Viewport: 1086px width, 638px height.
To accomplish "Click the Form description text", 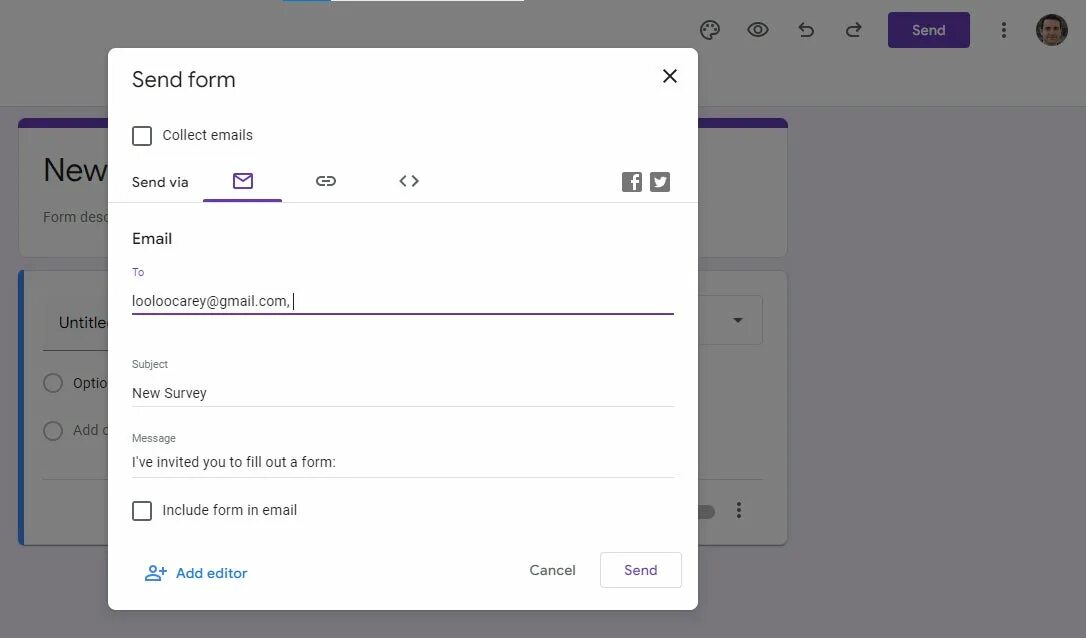I will point(75,217).
